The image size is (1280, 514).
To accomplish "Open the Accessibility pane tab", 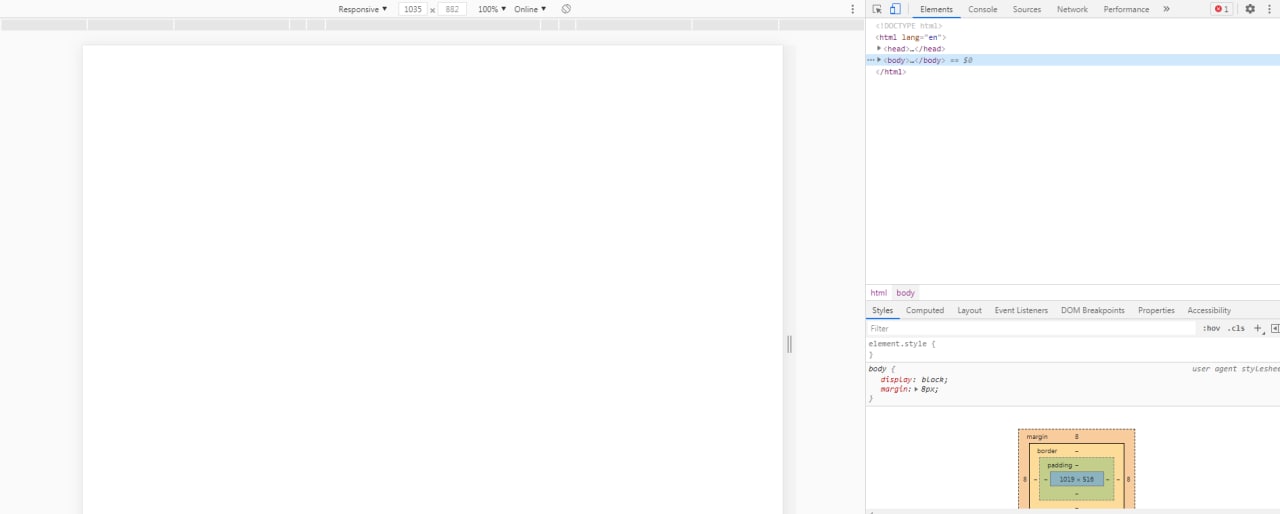I will pos(1209,310).
